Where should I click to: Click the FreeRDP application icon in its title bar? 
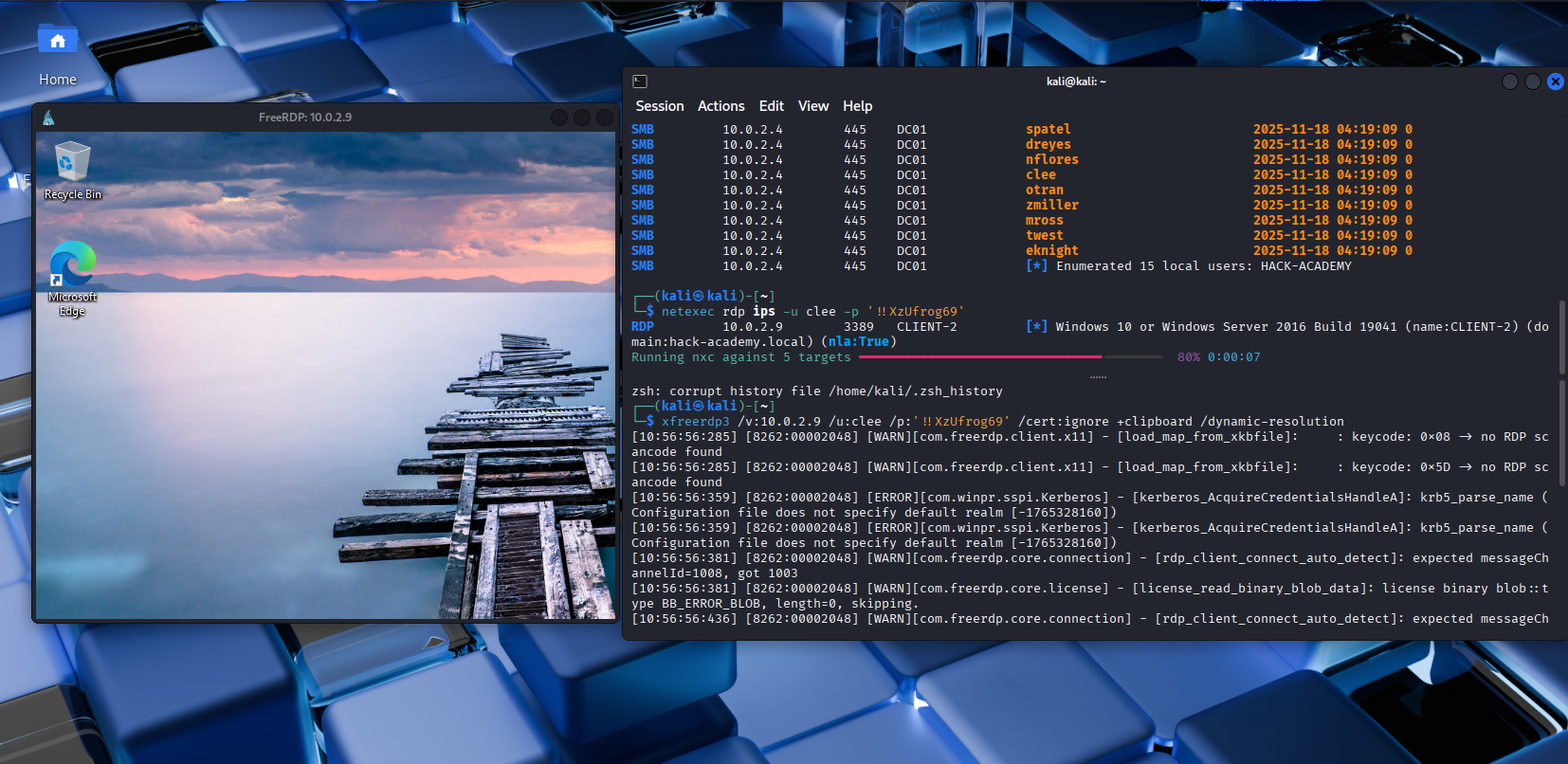pyautogui.click(x=48, y=118)
